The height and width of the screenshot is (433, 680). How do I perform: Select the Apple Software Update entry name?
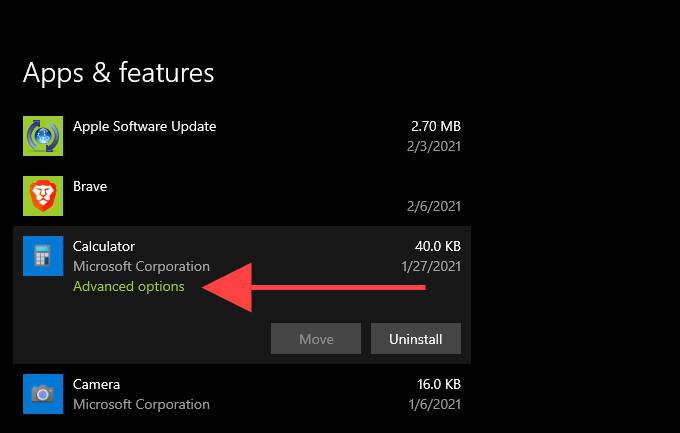click(145, 126)
